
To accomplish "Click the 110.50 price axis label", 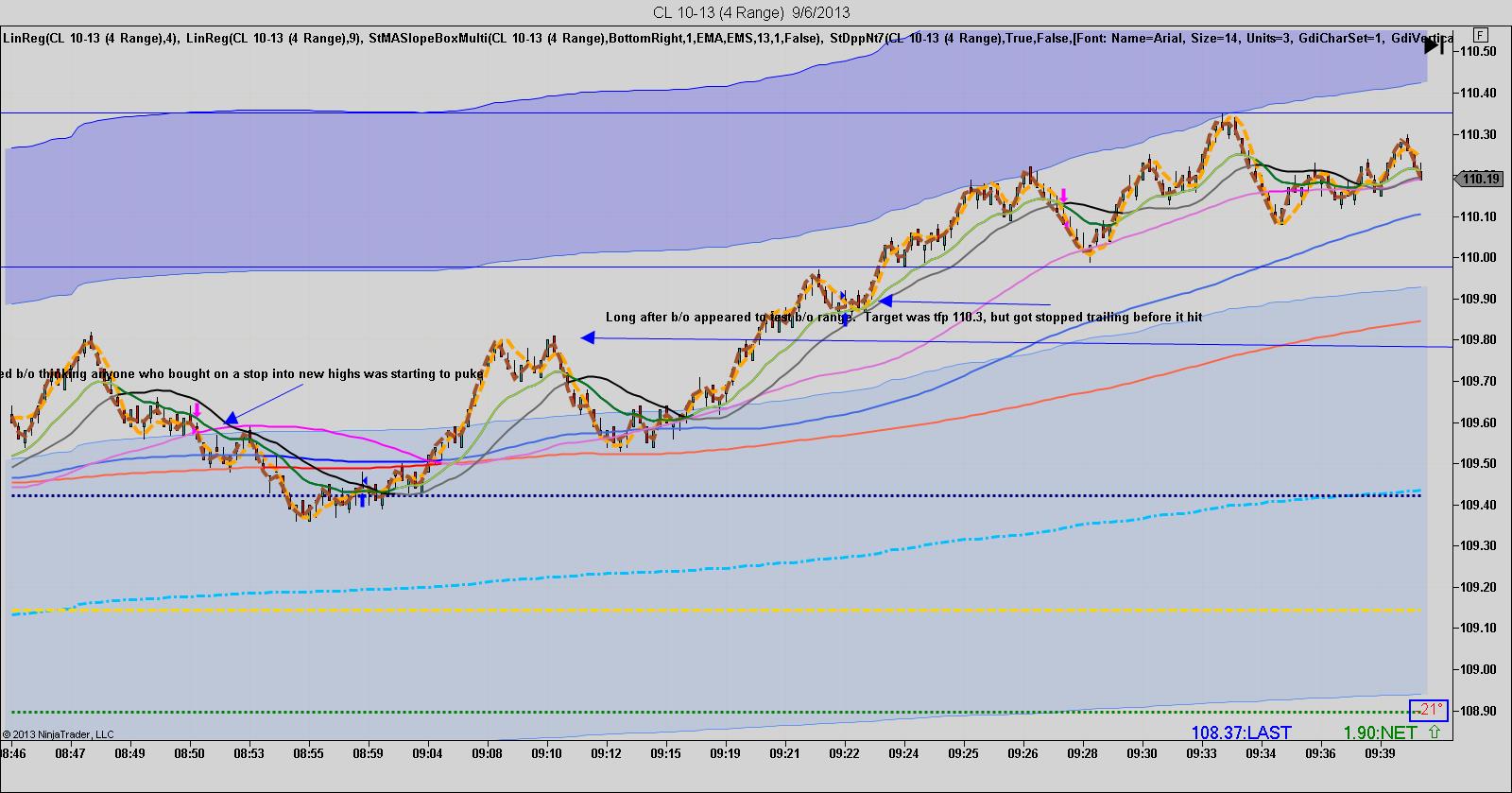I will pos(1479,52).
